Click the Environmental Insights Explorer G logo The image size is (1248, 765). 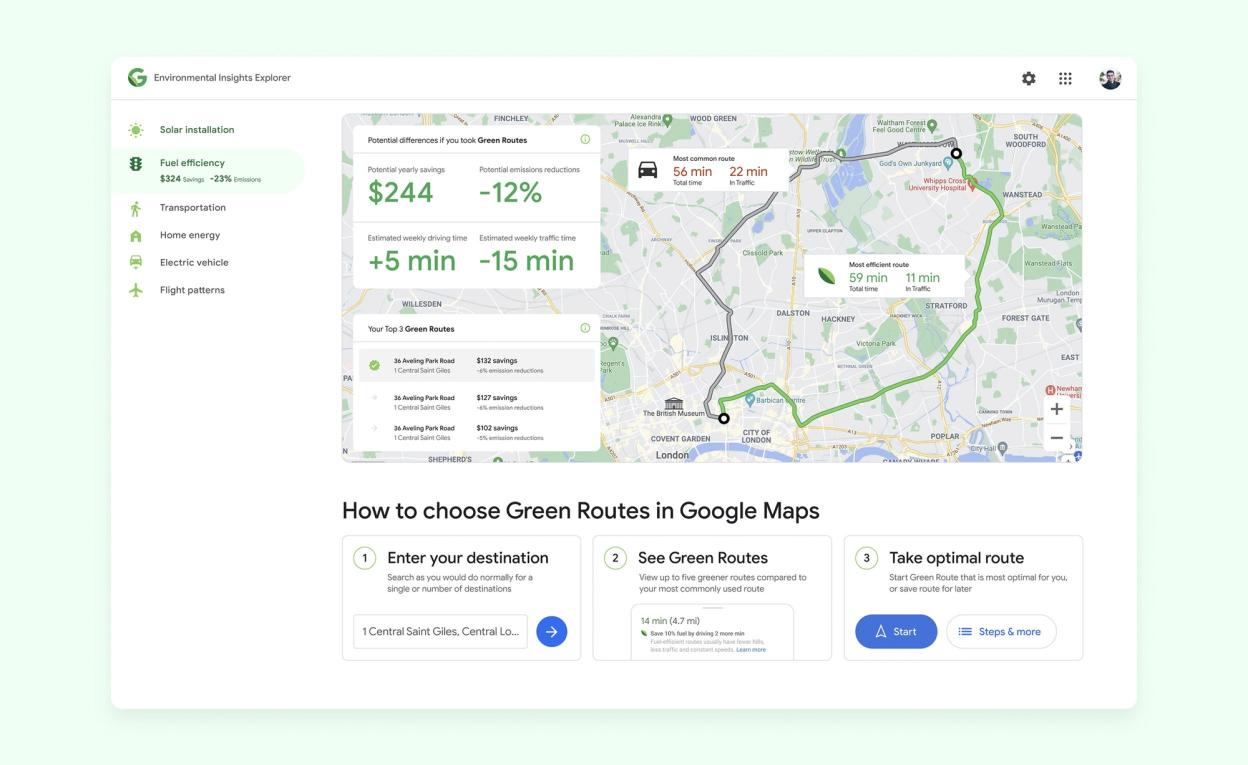(x=137, y=78)
